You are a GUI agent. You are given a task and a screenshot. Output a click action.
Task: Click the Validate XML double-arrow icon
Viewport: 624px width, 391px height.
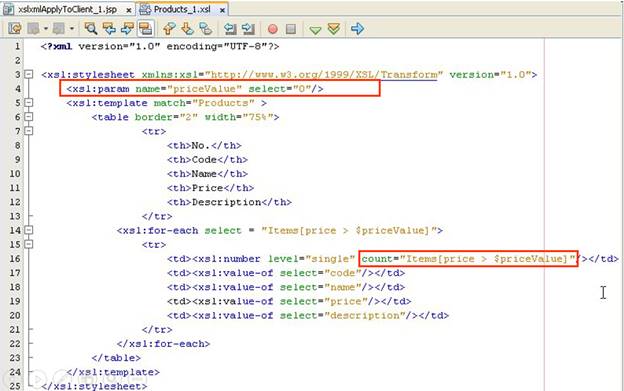[x=334, y=29]
